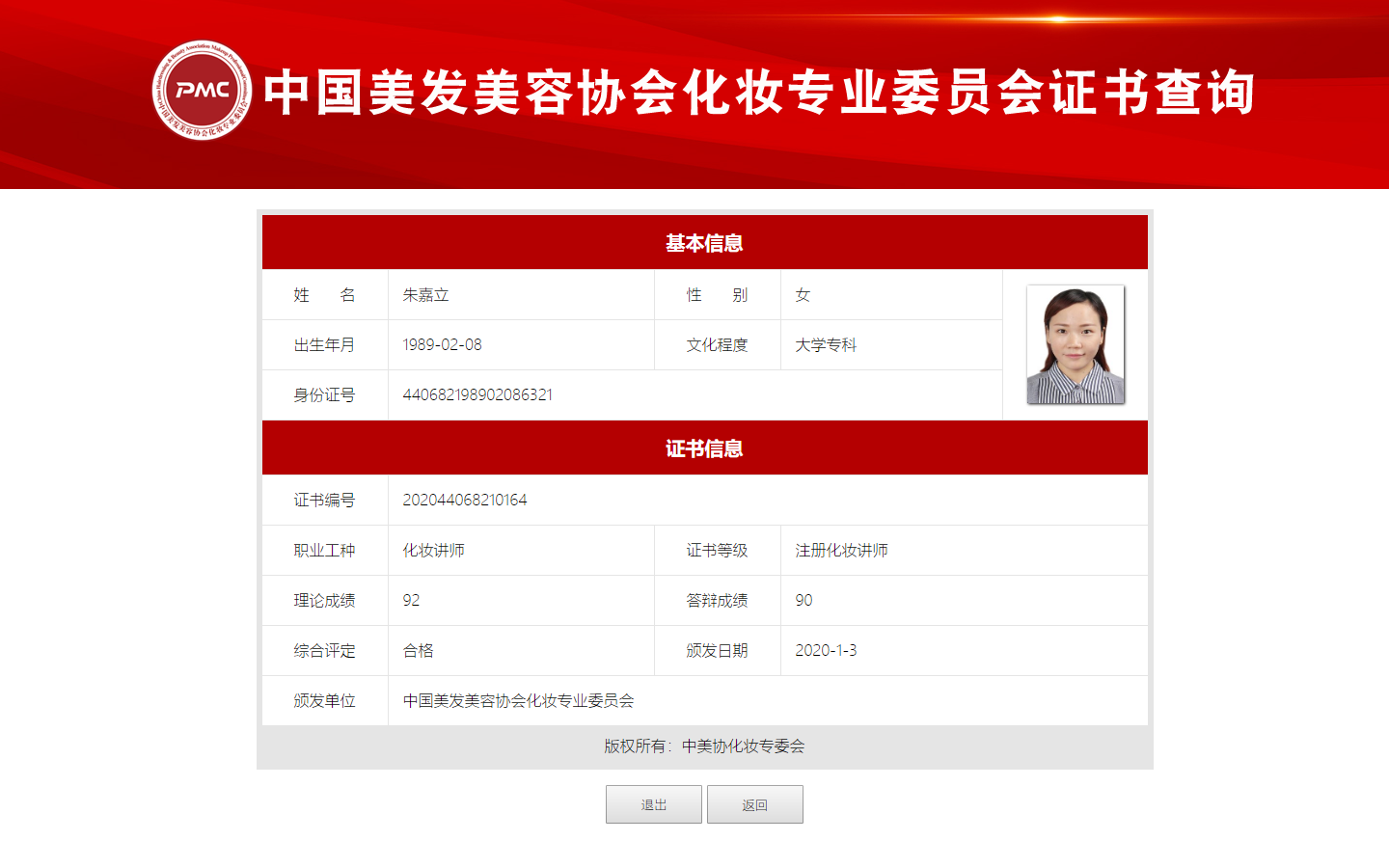Click the PMC round logo in header
The width and height of the screenshot is (1389, 868).
(x=202, y=91)
